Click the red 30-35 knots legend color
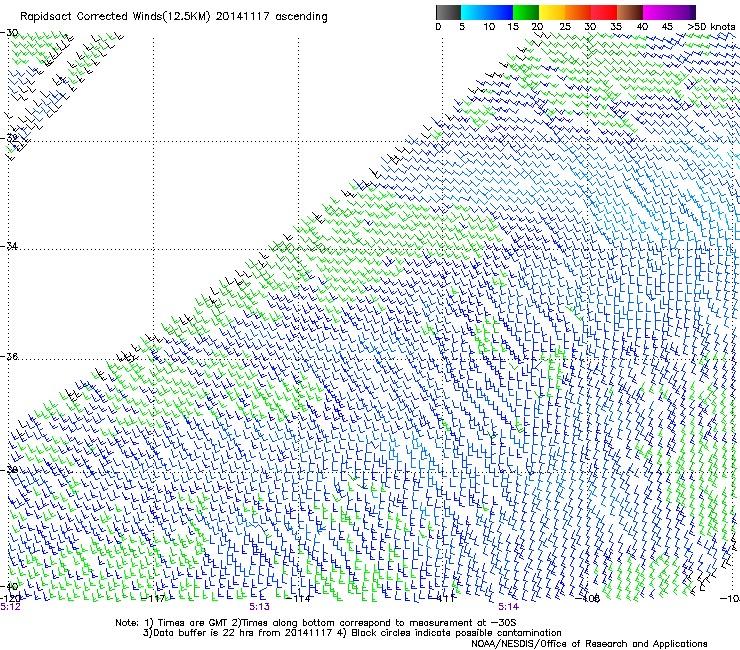 point(604,12)
